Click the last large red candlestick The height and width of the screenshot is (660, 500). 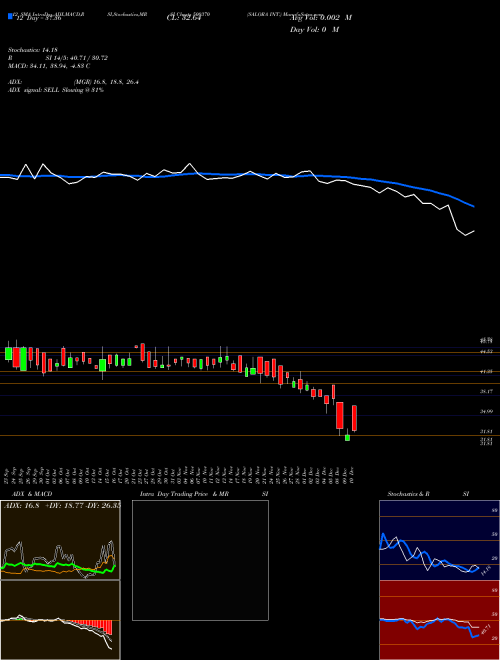click(354, 418)
